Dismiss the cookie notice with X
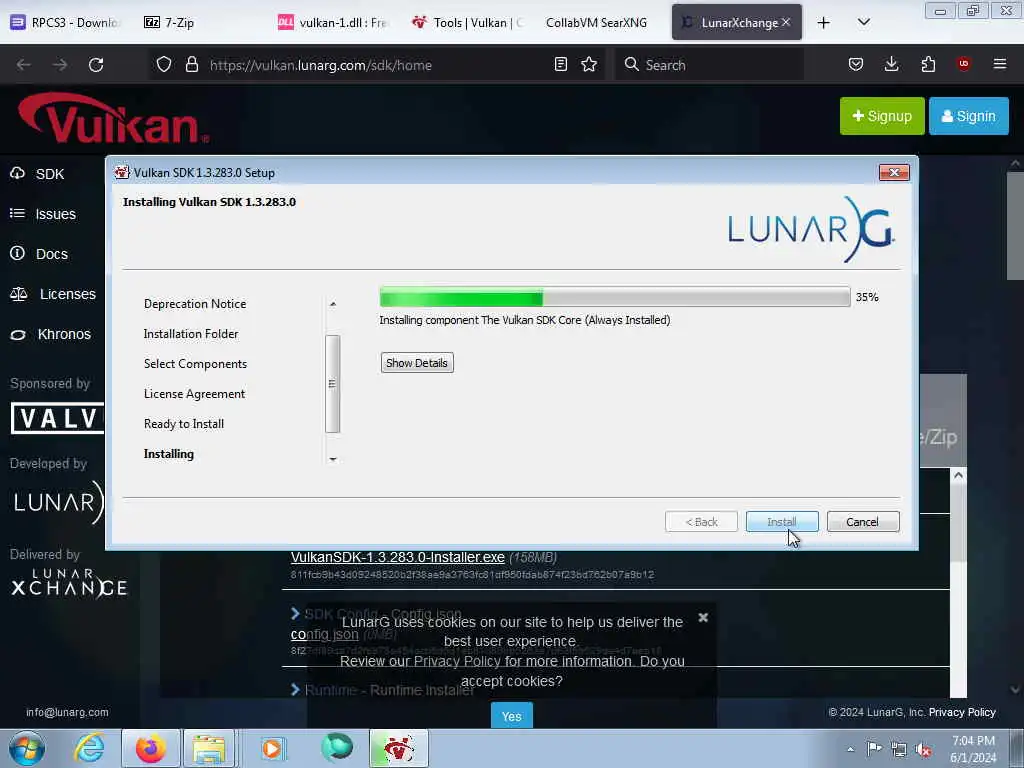This screenshot has height=768, width=1024. pyautogui.click(x=703, y=617)
